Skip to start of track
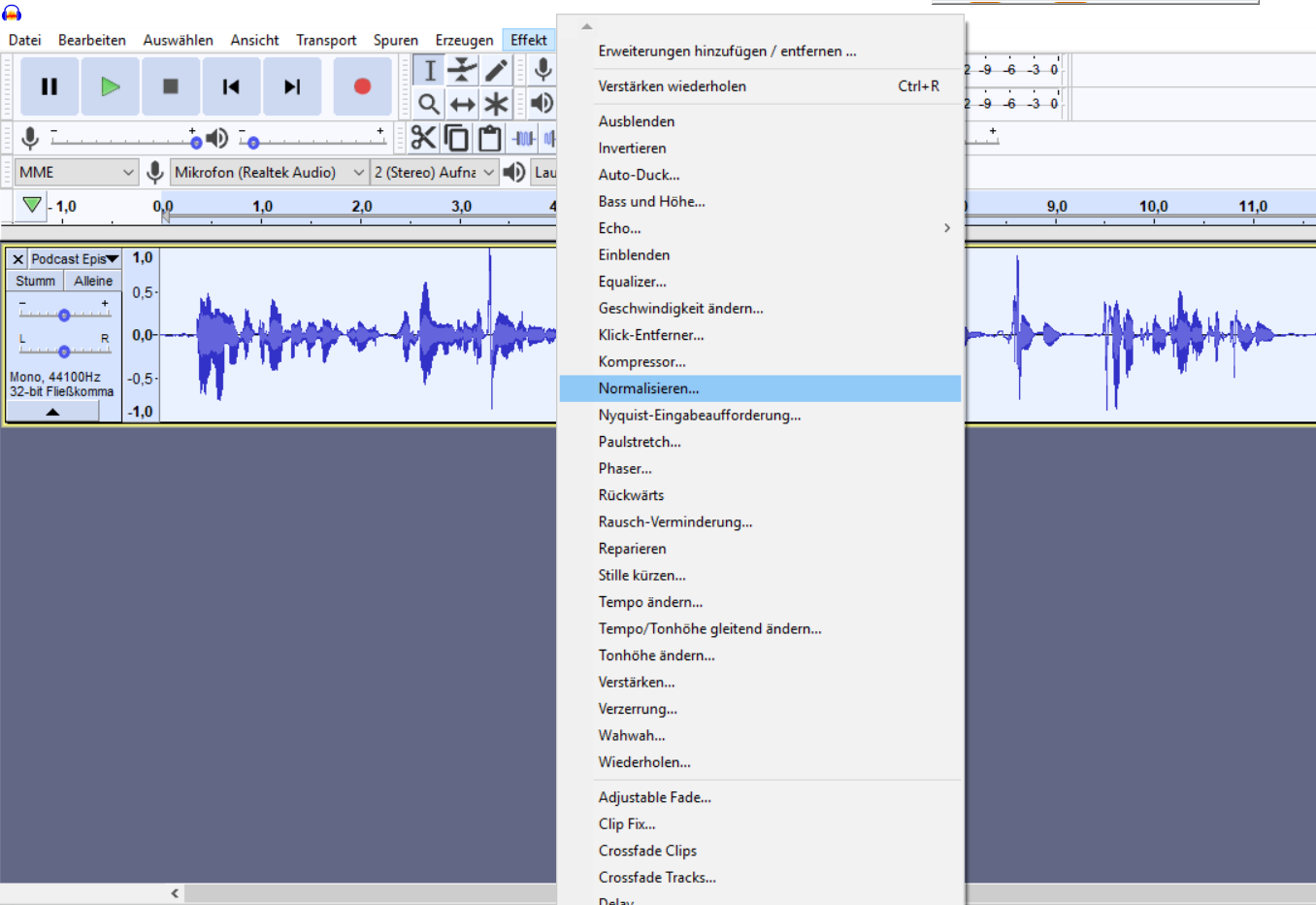 (231, 86)
